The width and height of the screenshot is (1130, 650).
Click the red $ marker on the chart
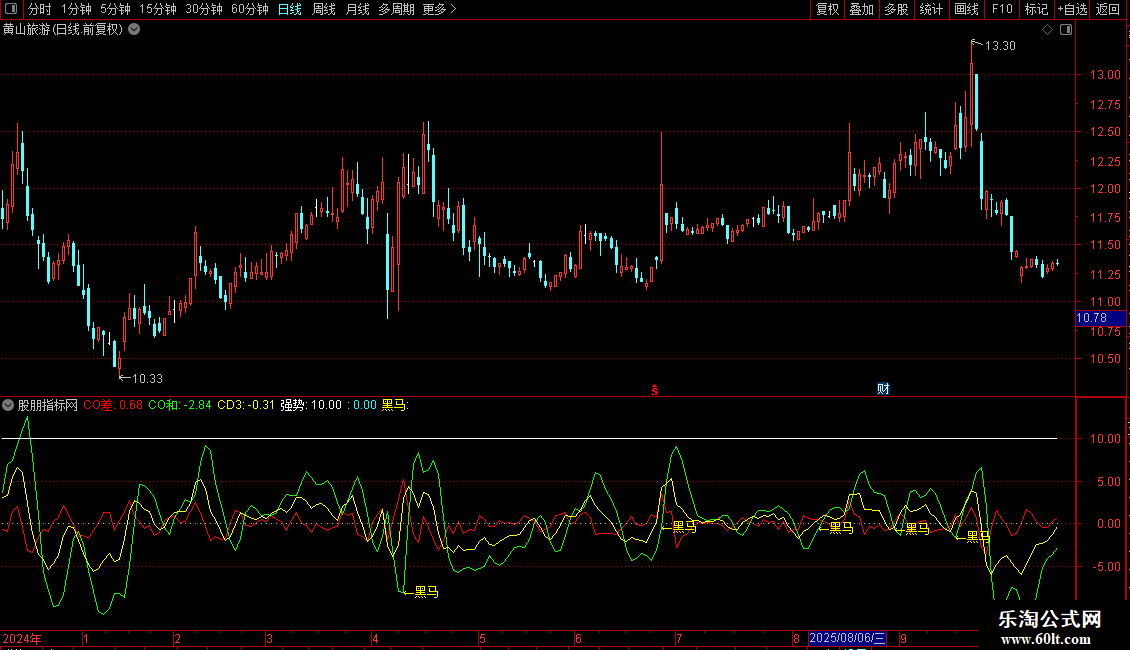[655, 389]
